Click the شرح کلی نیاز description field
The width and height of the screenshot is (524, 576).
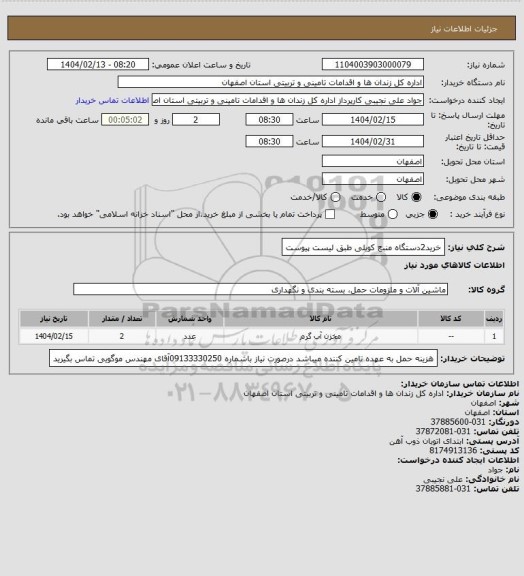[x=363, y=248]
